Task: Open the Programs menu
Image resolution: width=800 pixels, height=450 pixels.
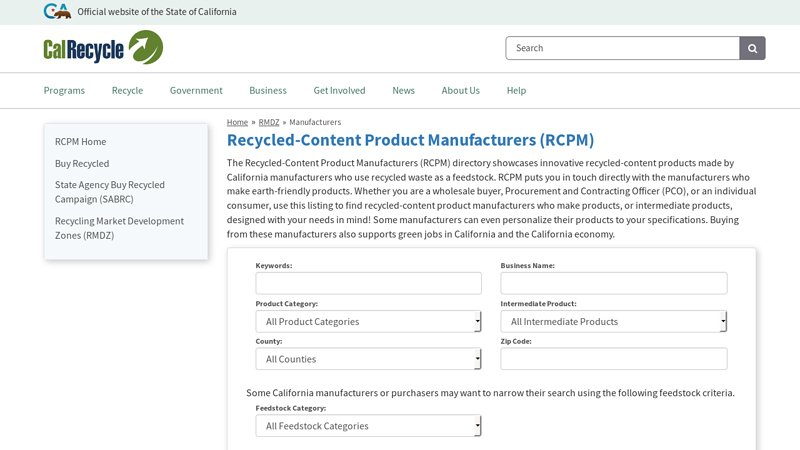Action: tap(64, 90)
